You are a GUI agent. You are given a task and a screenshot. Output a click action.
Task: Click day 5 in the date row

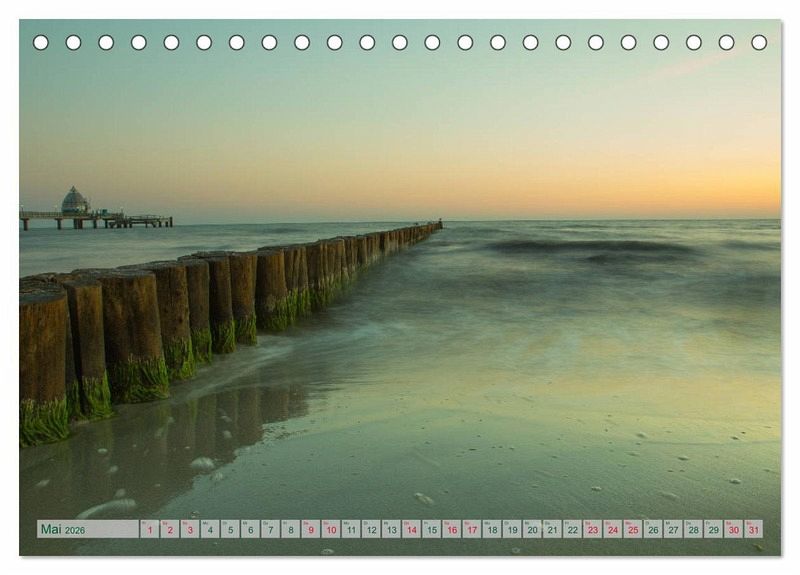tap(230, 529)
